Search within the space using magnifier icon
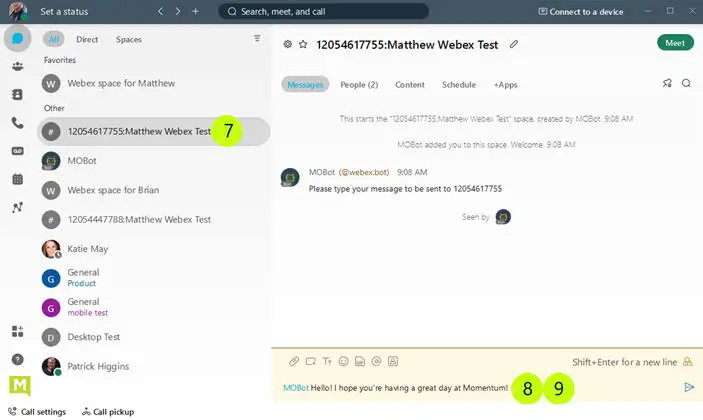 tap(686, 83)
